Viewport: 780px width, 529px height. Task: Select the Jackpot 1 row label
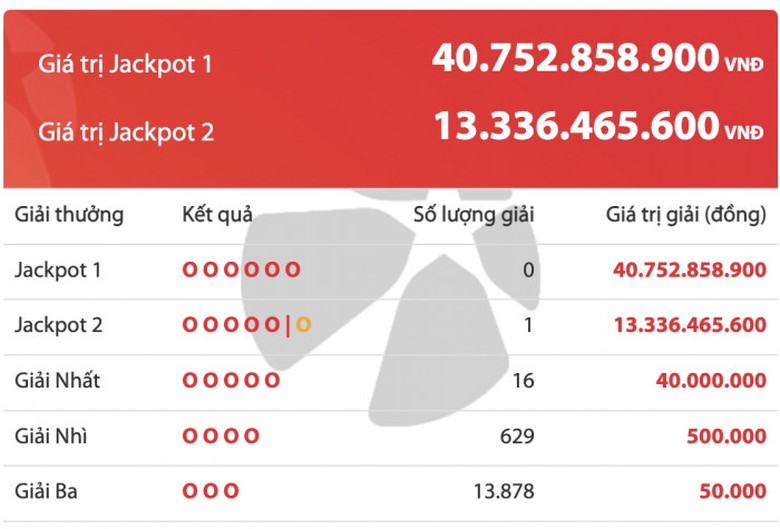(58, 269)
